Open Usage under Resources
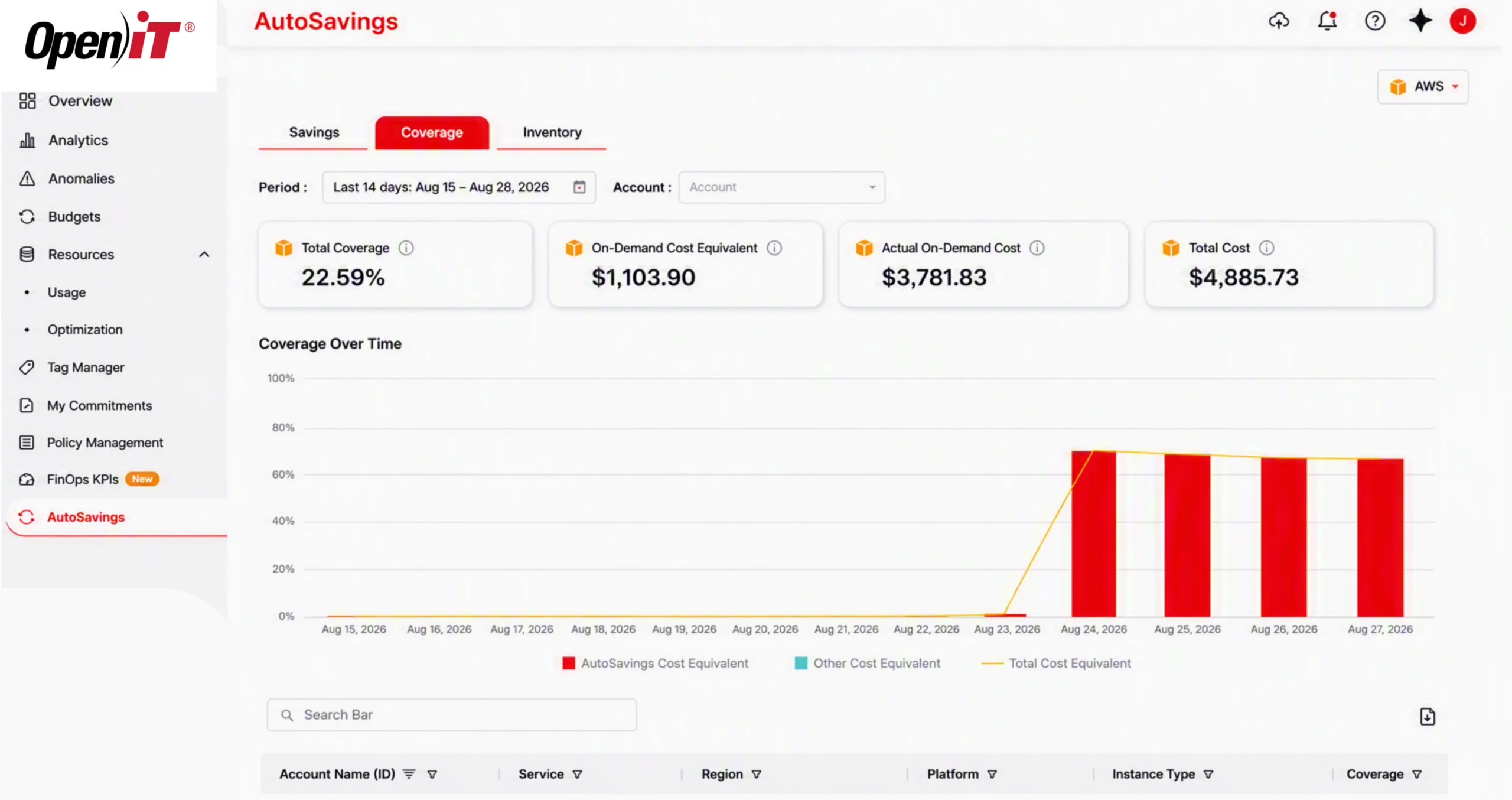1512x800 pixels. [x=67, y=292]
